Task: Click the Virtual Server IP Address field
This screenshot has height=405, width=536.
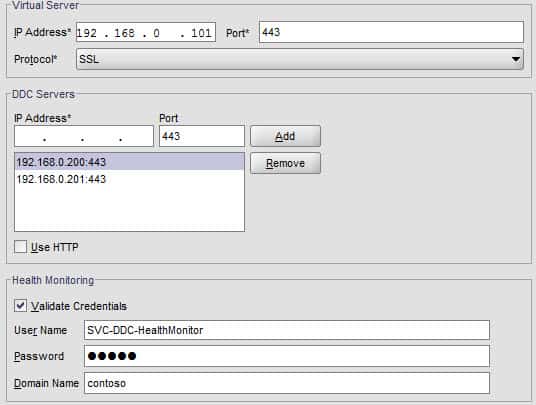Action: [146, 32]
